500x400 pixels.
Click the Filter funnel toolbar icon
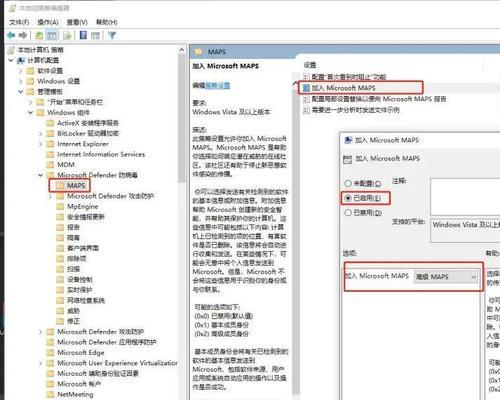pyautogui.click(x=112, y=35)
